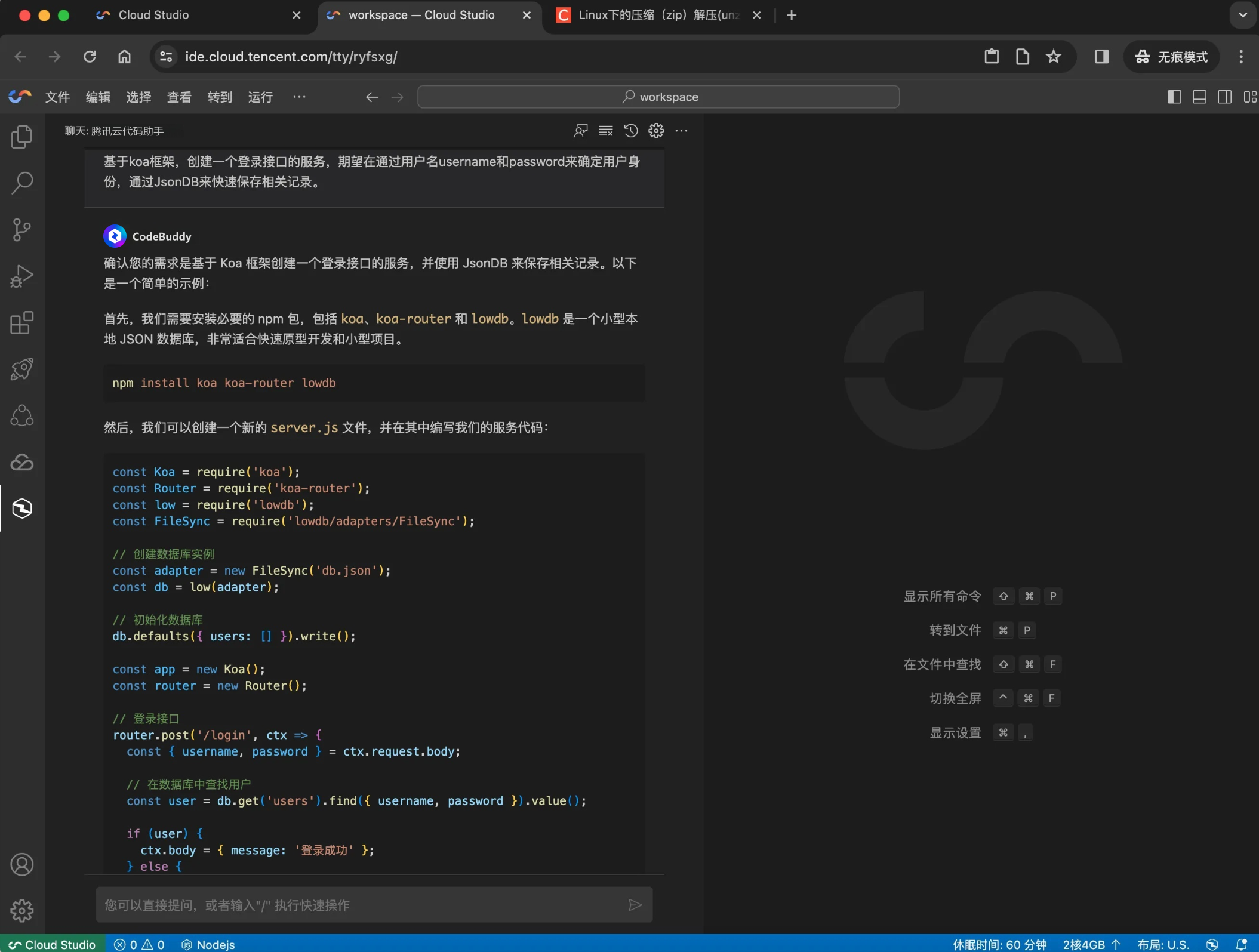Switch to the Linux zip article tab
Image resolution: width=1259 pixels, height=952 pixels.
[x=657, y=15]
